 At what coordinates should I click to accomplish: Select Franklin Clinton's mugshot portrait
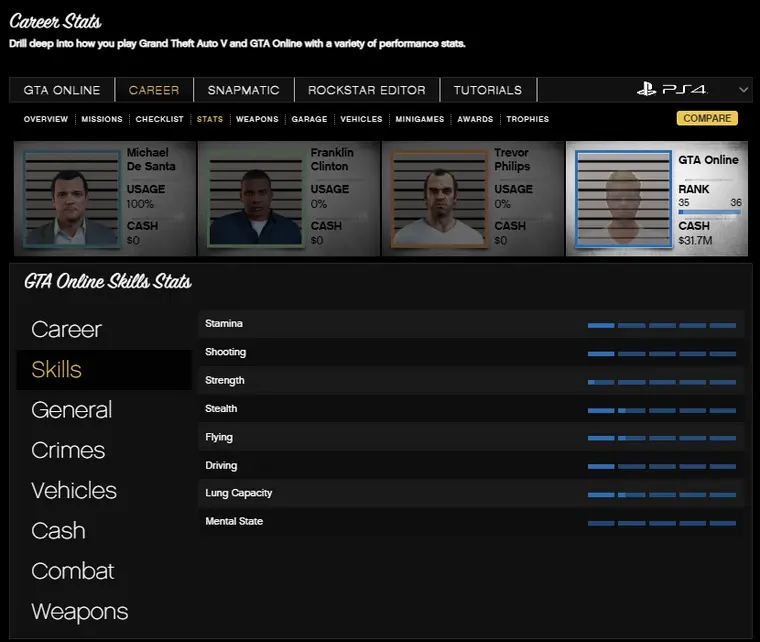[255, 199]
